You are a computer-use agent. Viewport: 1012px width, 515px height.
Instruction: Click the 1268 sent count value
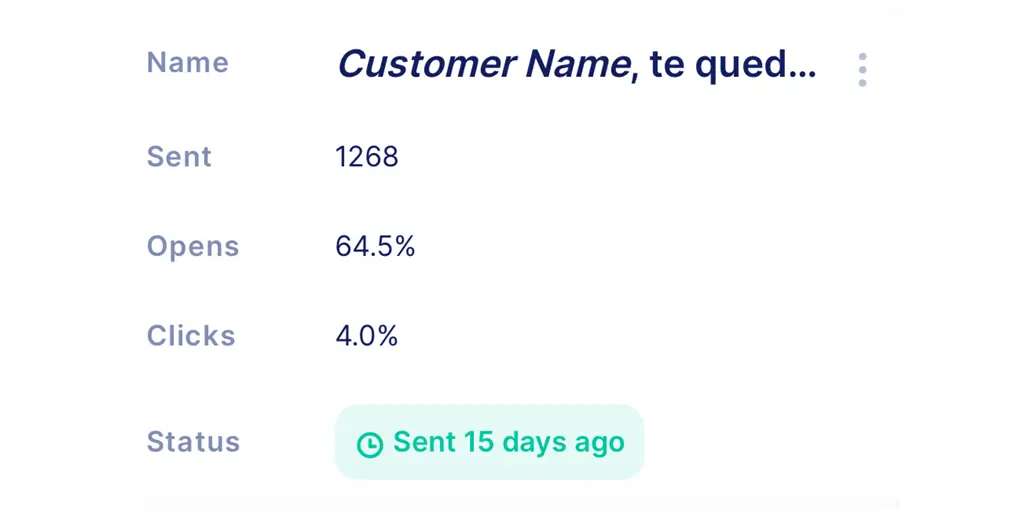(367, 157)
